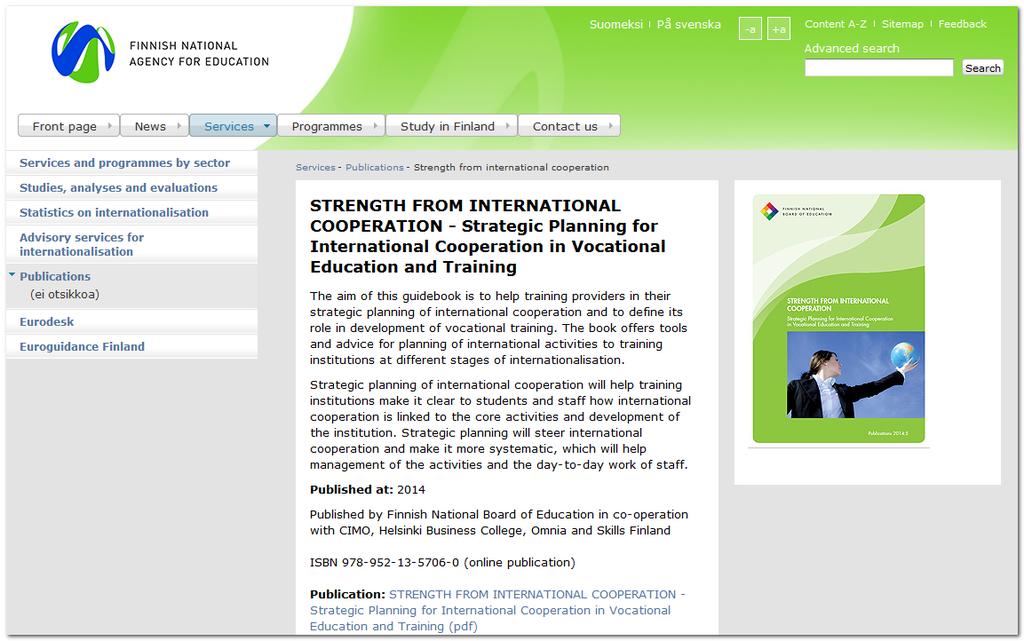Viewport: 1024px width, 641px height.
Task: Open Services and programmes by sector
Action: coord(125,163)
